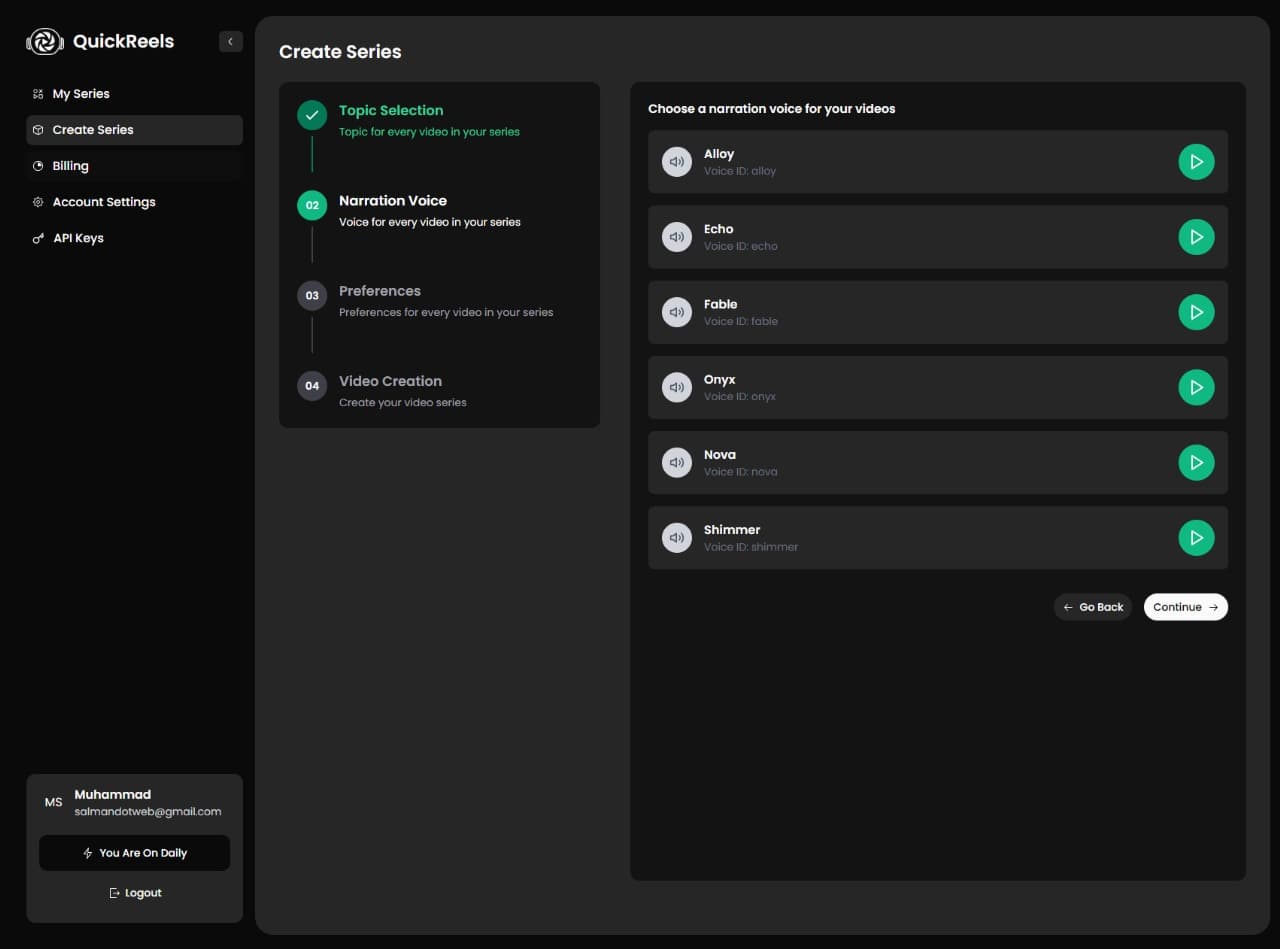This screenshot has width=1280, height=949.
Task: Click 'Choose a narration voice for your videos' heading
Action: point(772,108)
